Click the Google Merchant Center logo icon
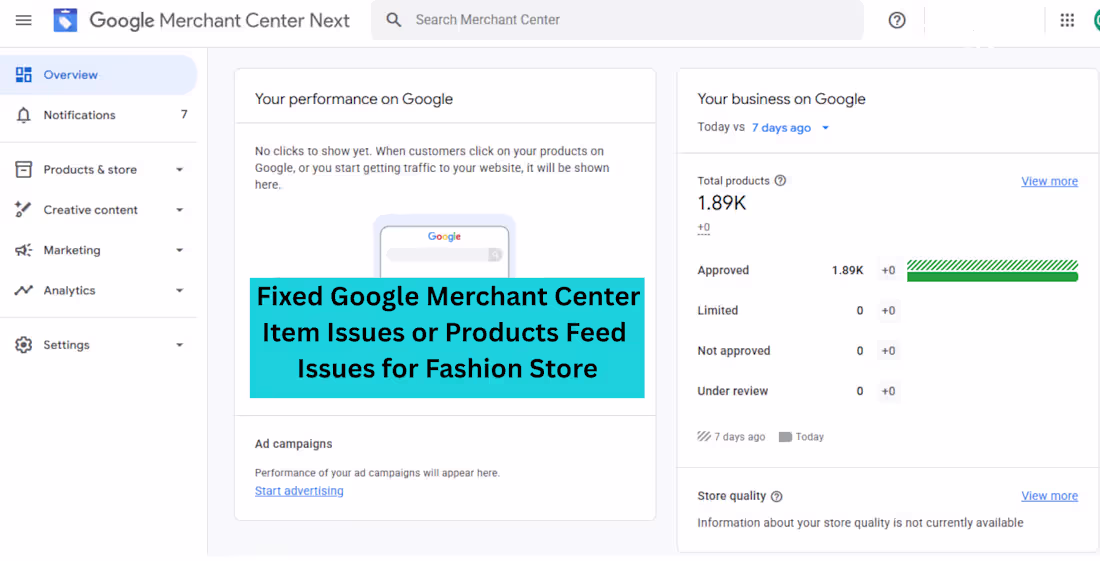This screenshot has height=561, width=1100. pyautogui.click(x=65, y=20)
